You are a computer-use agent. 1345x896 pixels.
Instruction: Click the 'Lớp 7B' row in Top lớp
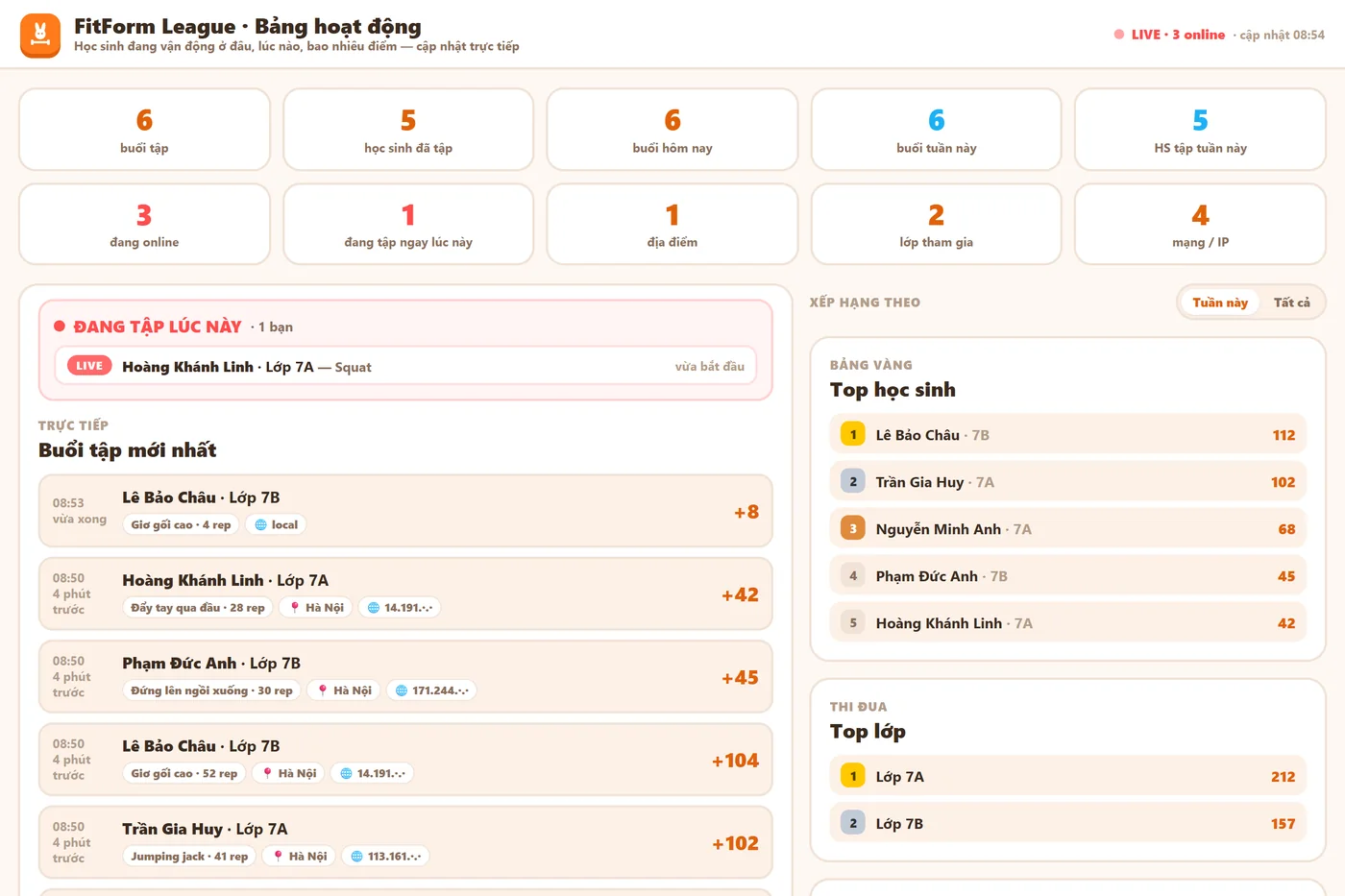[1068, 824]
